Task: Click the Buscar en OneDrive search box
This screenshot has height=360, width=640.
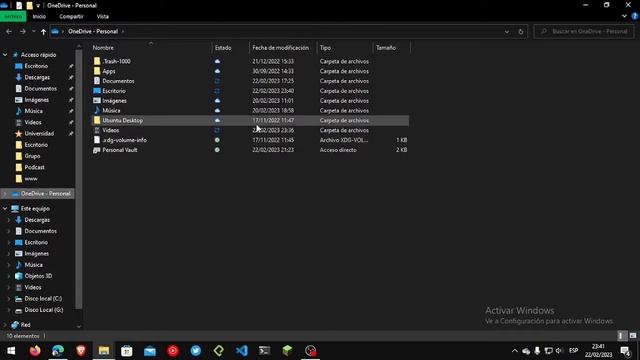Action: pyautogui.click(x=585, y=31)
